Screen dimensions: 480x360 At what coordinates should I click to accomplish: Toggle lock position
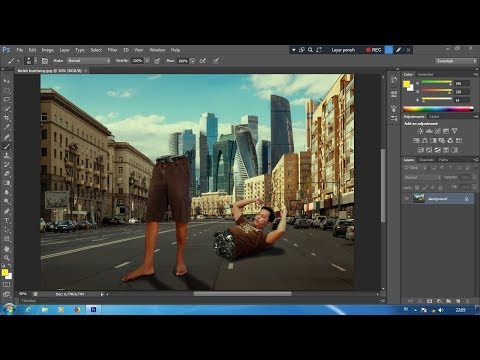pos(433,188)
